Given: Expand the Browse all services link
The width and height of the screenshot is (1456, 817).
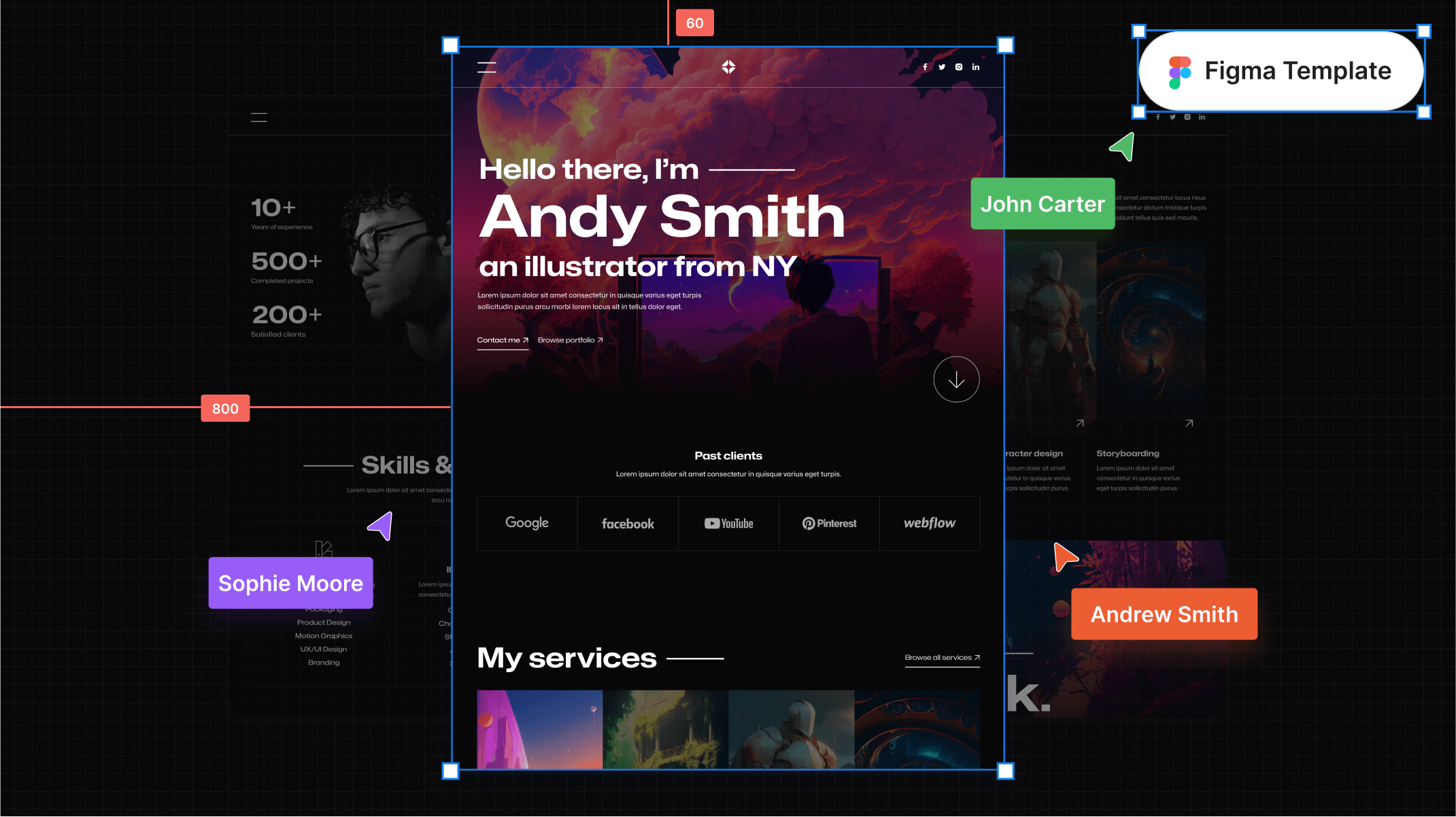Looking at the screenshot, I should pos(941,657).
